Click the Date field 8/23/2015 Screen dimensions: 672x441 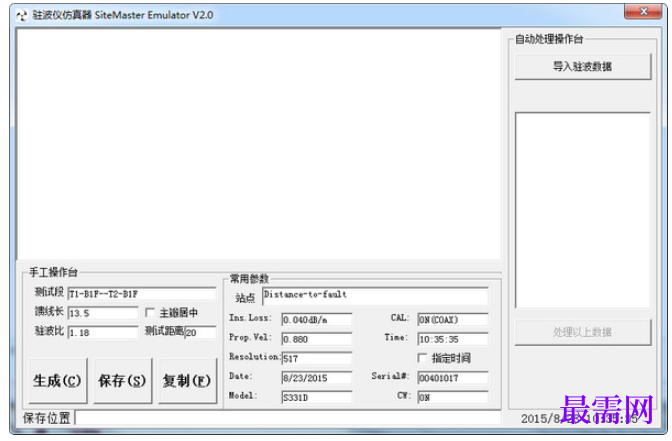[x=317, y=378]
